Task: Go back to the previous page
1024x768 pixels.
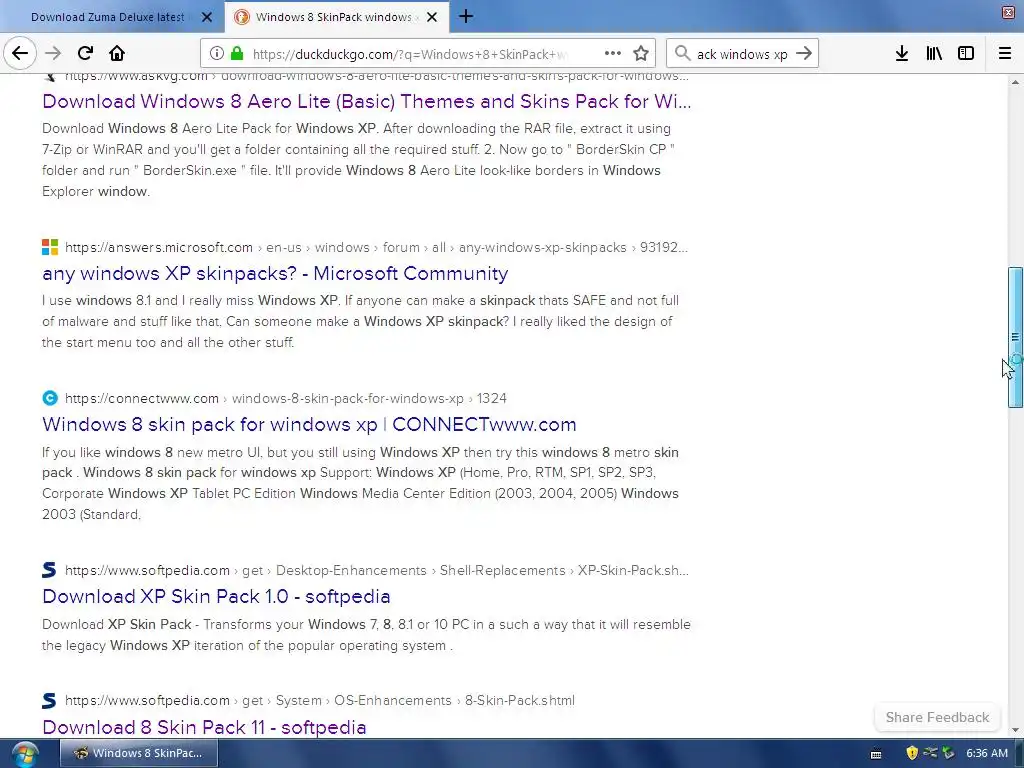Action: (x=20, y=53)
